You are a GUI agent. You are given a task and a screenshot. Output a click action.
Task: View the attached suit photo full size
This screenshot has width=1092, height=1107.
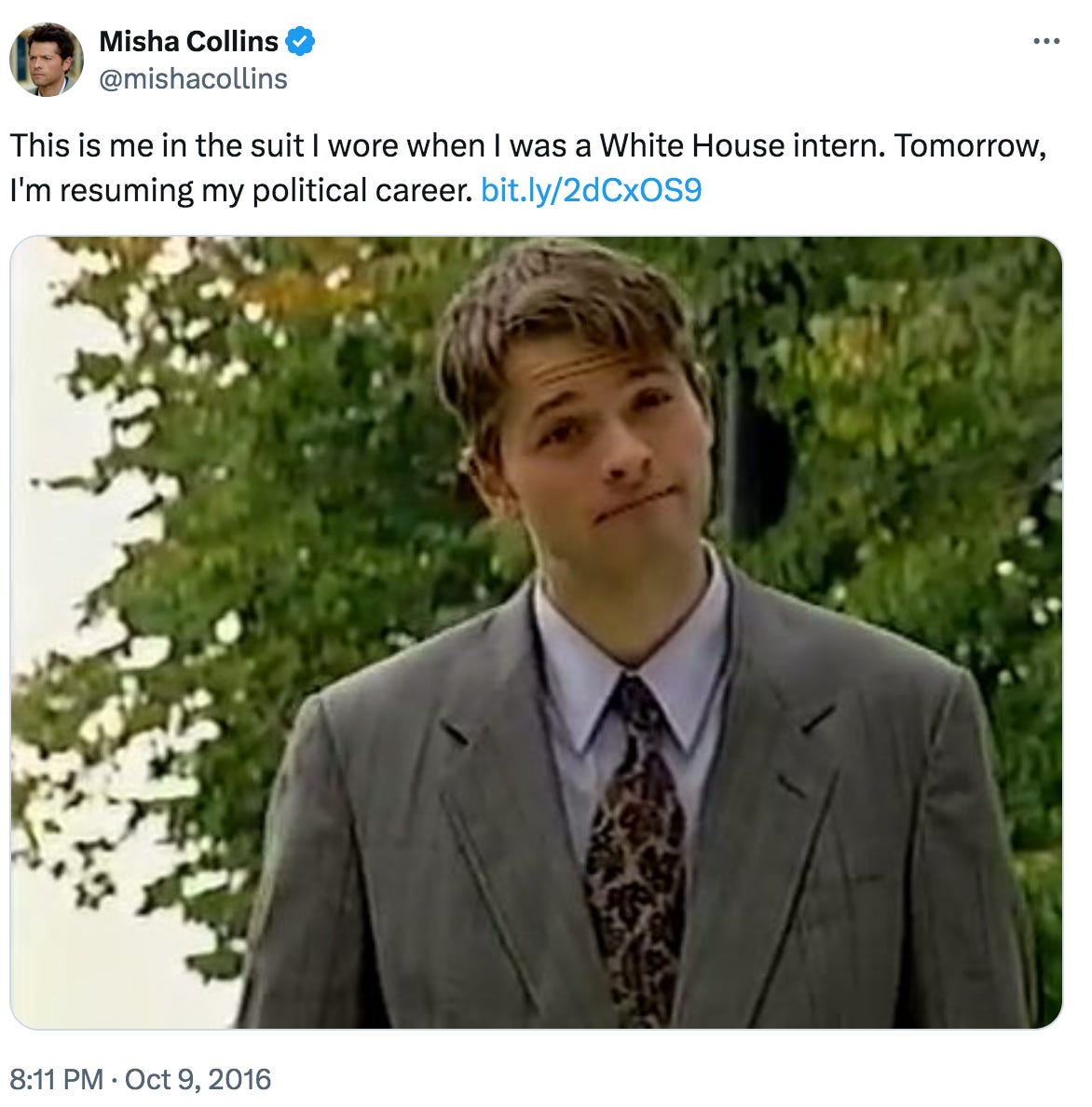536,632
